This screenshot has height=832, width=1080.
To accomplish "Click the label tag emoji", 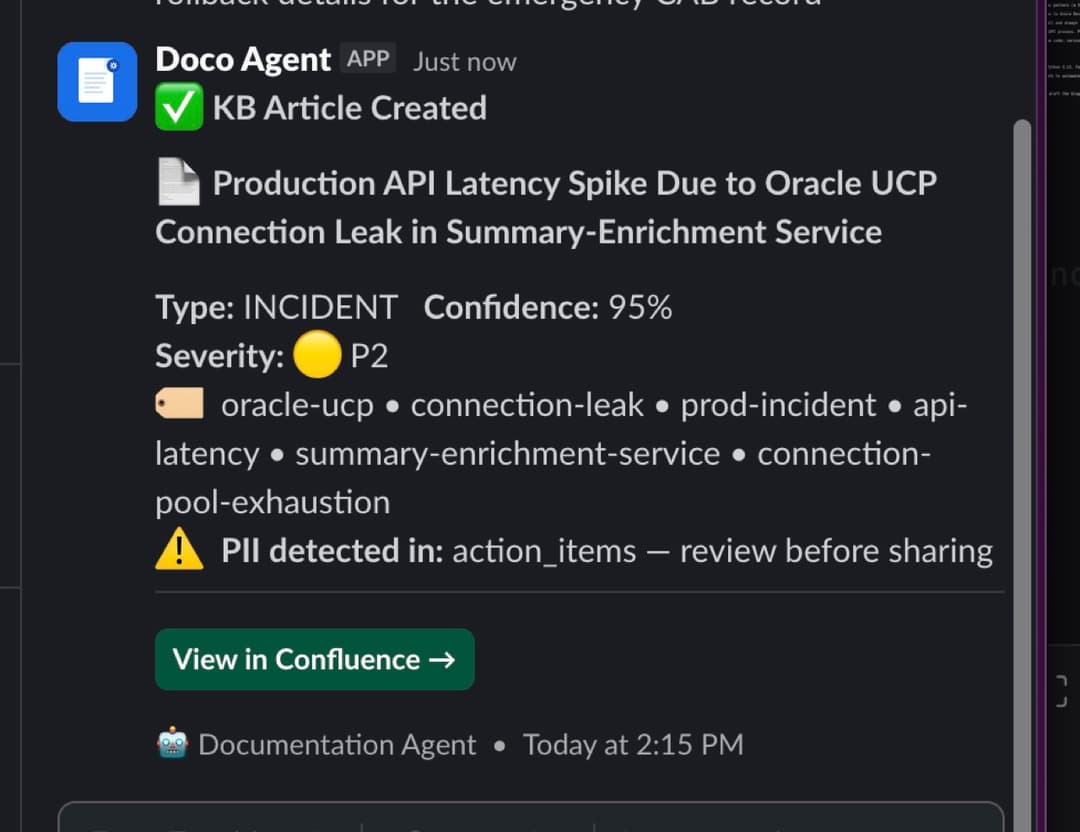I will click(179, 404).
